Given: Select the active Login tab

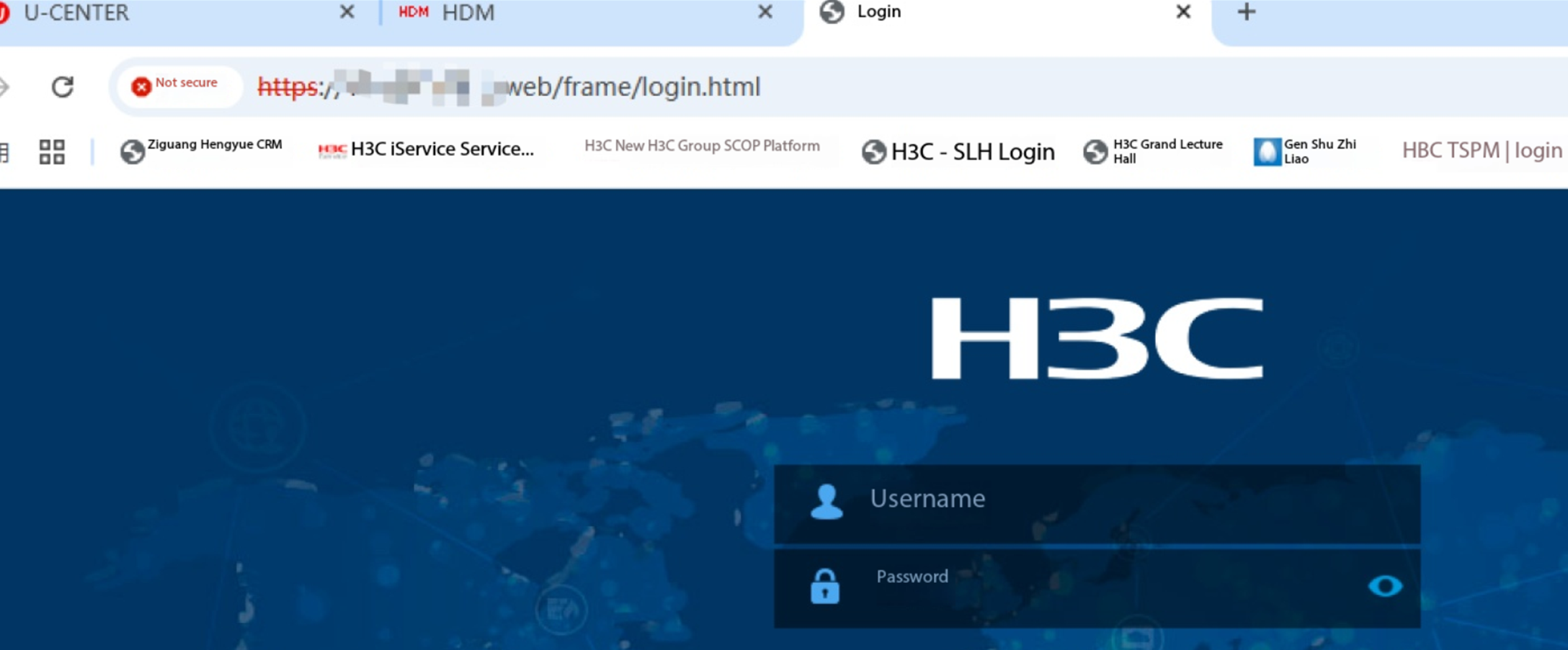Looking at the screenshot, I should click(879, 12).
